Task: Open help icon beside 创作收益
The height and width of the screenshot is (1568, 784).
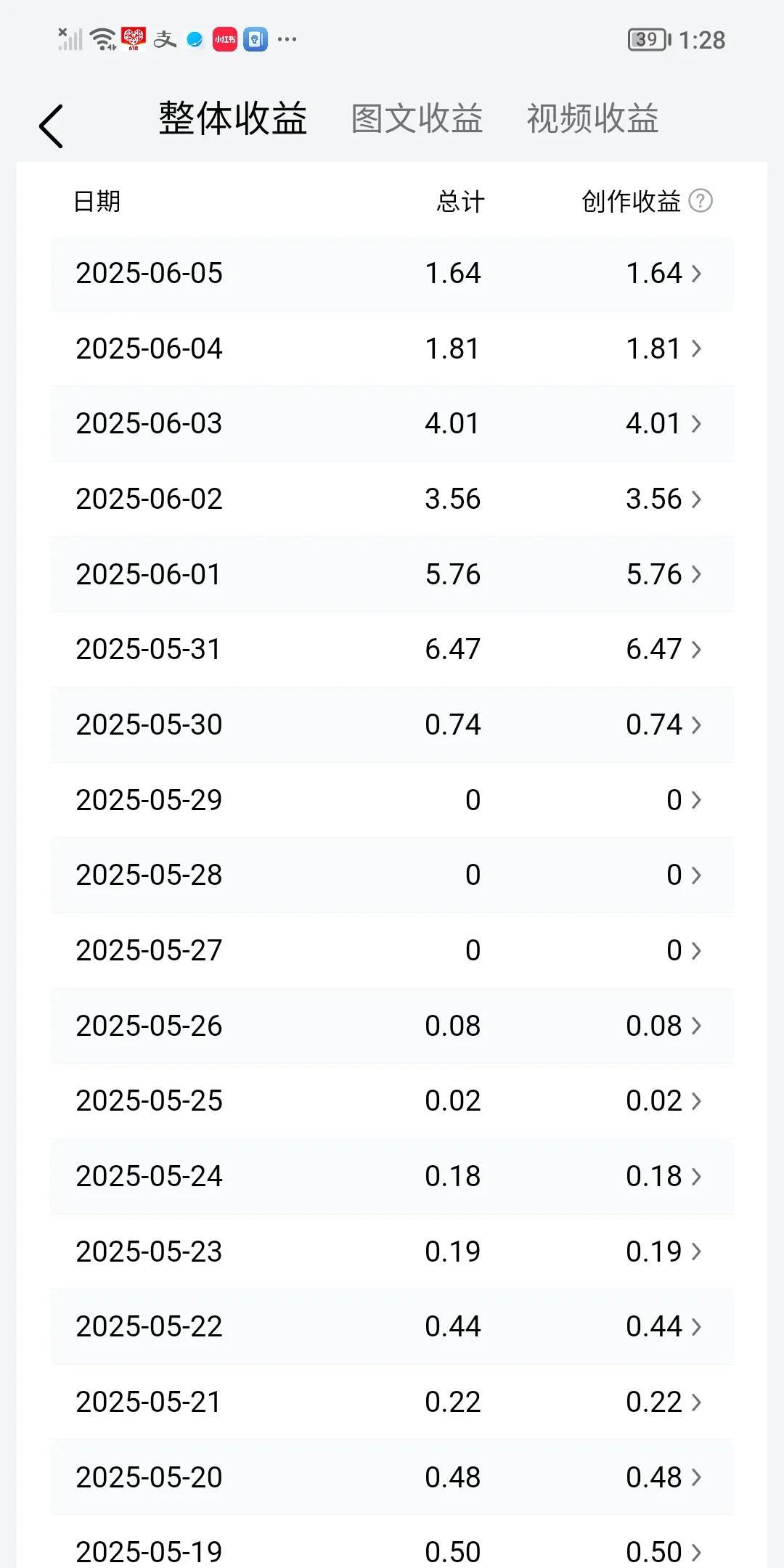Action: point(701,201)
